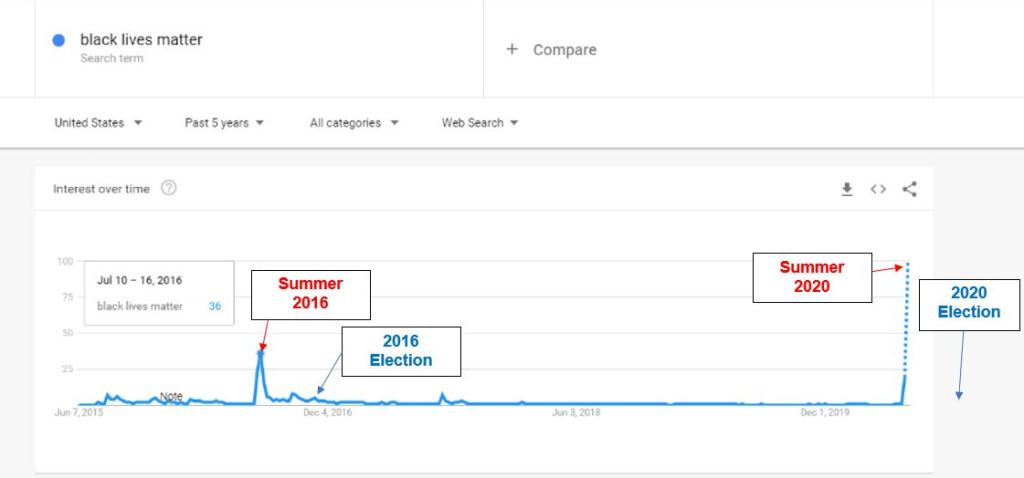Click the plus icon beside Compare
This screenshot has height=478, width=1024.
pos(512,49)
